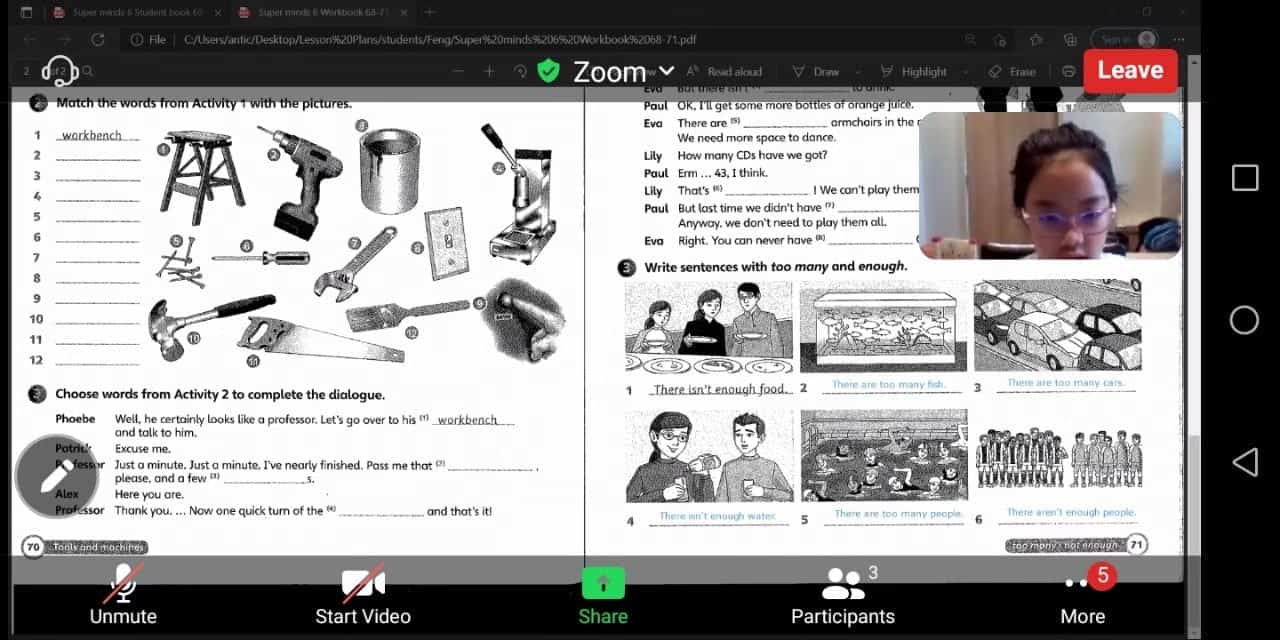Select the Highlight tool
The image size is (1280, 640).
(913, 71)
